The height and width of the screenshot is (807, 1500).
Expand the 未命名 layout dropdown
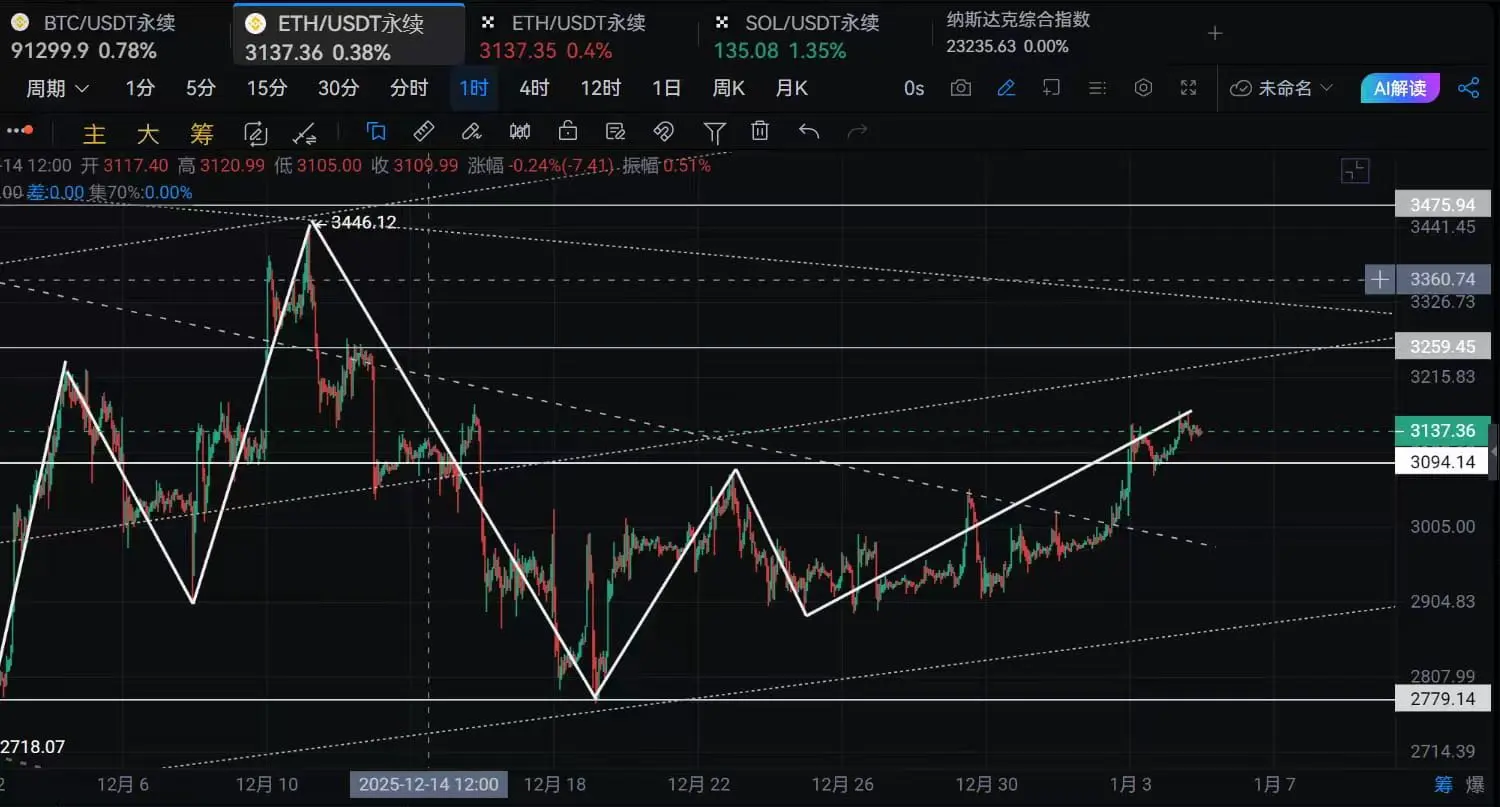click(1282, 88)
